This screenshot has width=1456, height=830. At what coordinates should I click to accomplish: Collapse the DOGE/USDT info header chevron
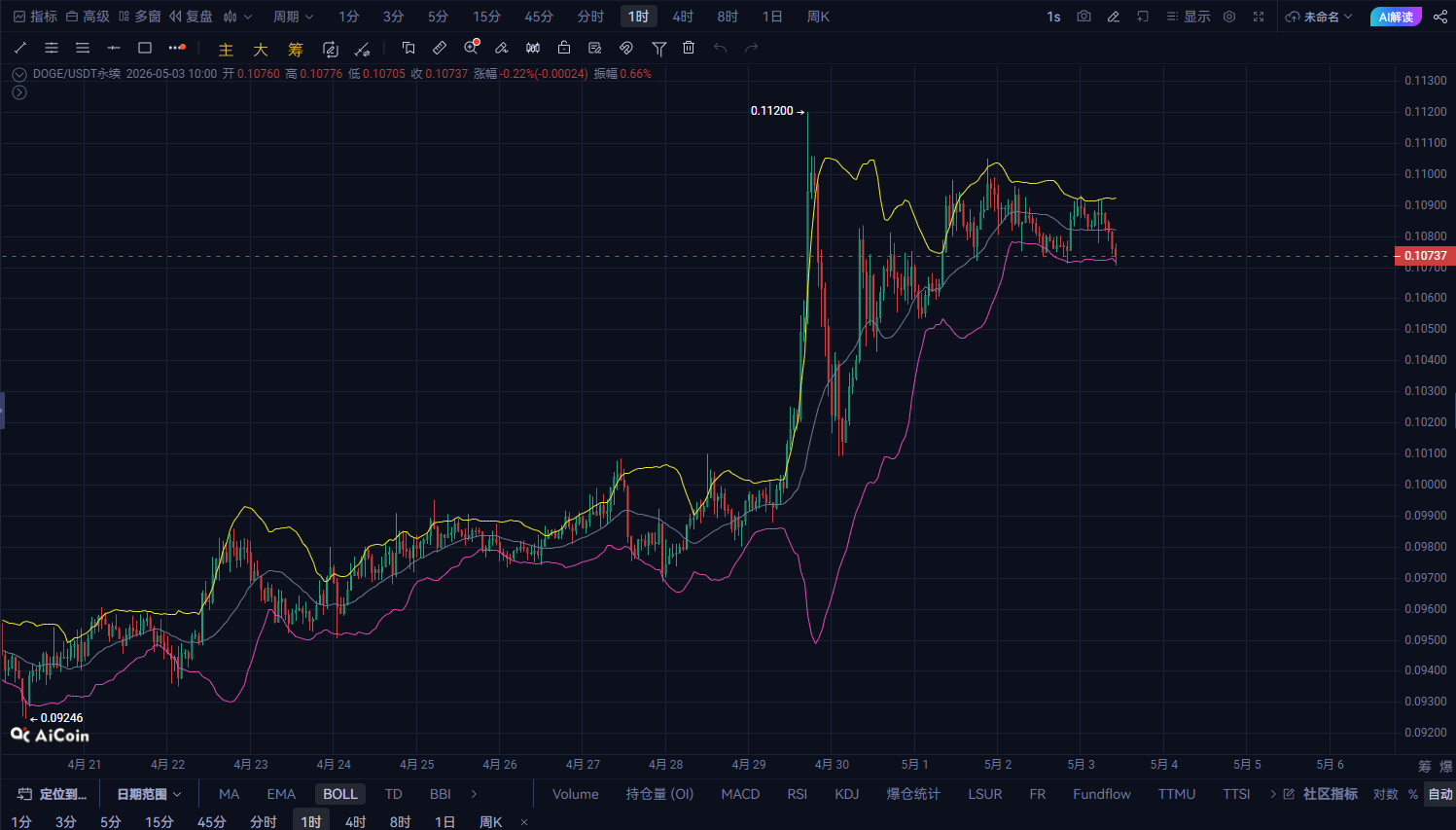[x=18, y=74]
